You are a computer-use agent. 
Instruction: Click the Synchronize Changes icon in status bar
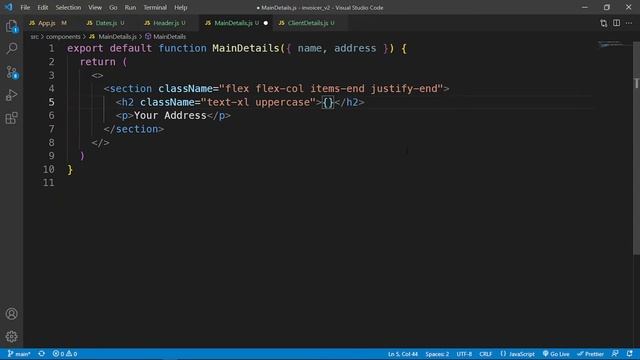tap(42, 354)
